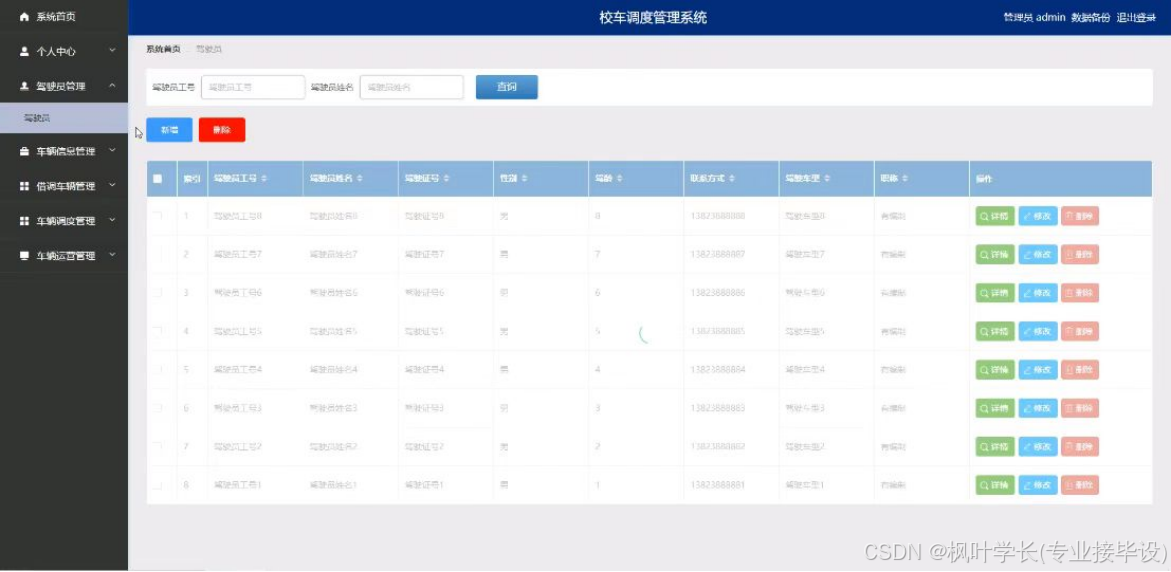1171x572 pixels.
Task: Click the row 删除 button for 驾驶员工号5
Action: (x=1080, y=332)
